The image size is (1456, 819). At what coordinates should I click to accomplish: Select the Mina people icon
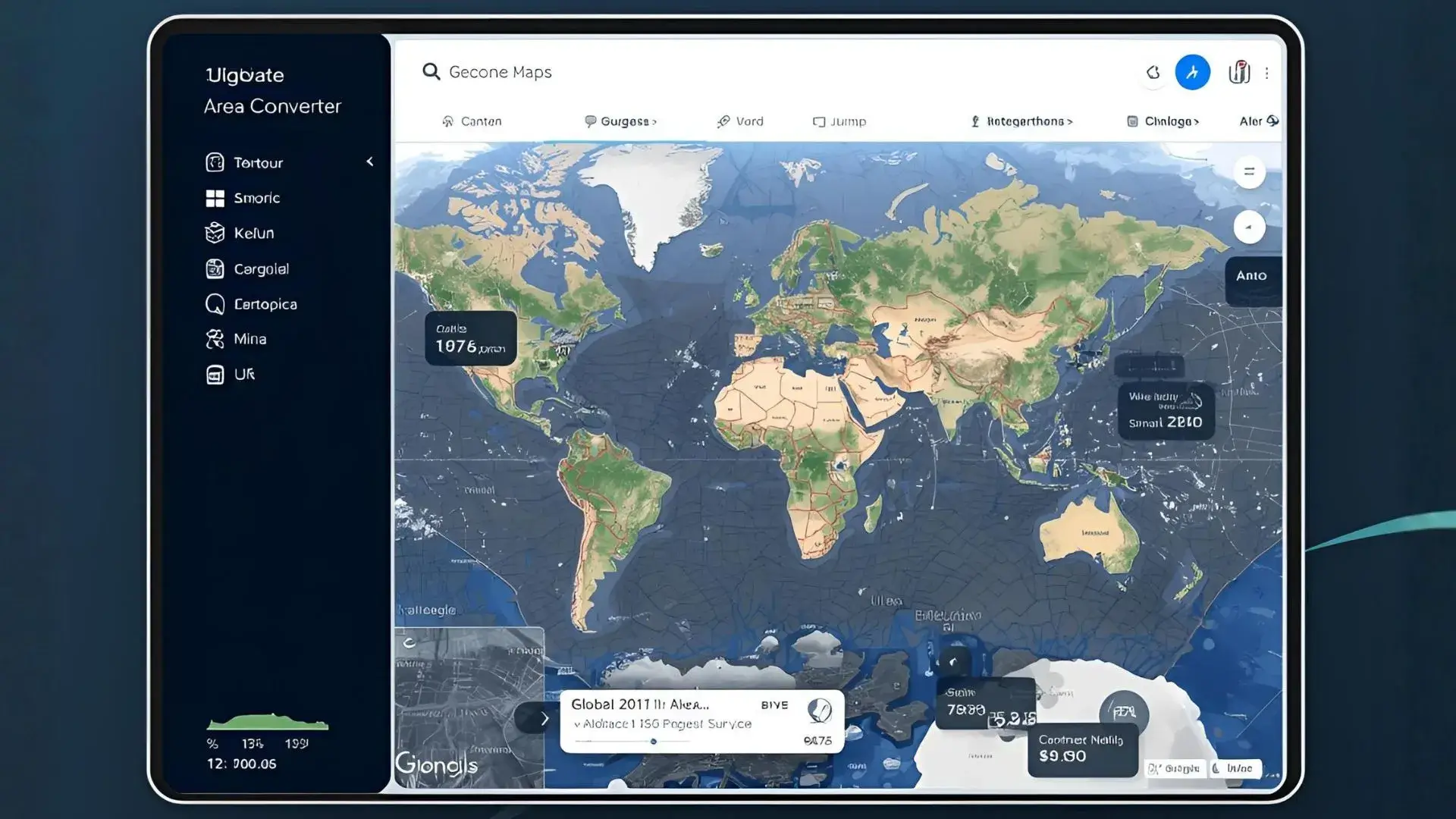pyautogui.click(x=215, y=339)
